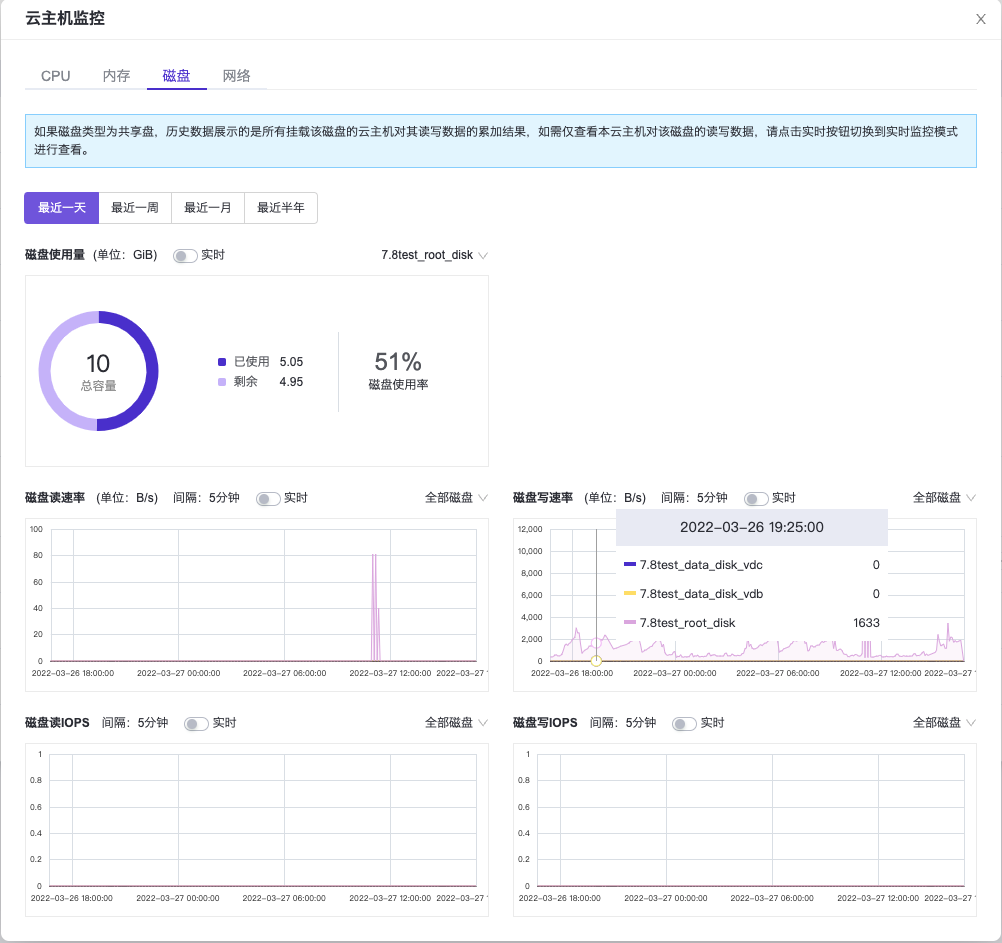Toggle 实时 switch for 磁盘读速率
Viewport: 1002px width, 943px height.
(268, 498)
